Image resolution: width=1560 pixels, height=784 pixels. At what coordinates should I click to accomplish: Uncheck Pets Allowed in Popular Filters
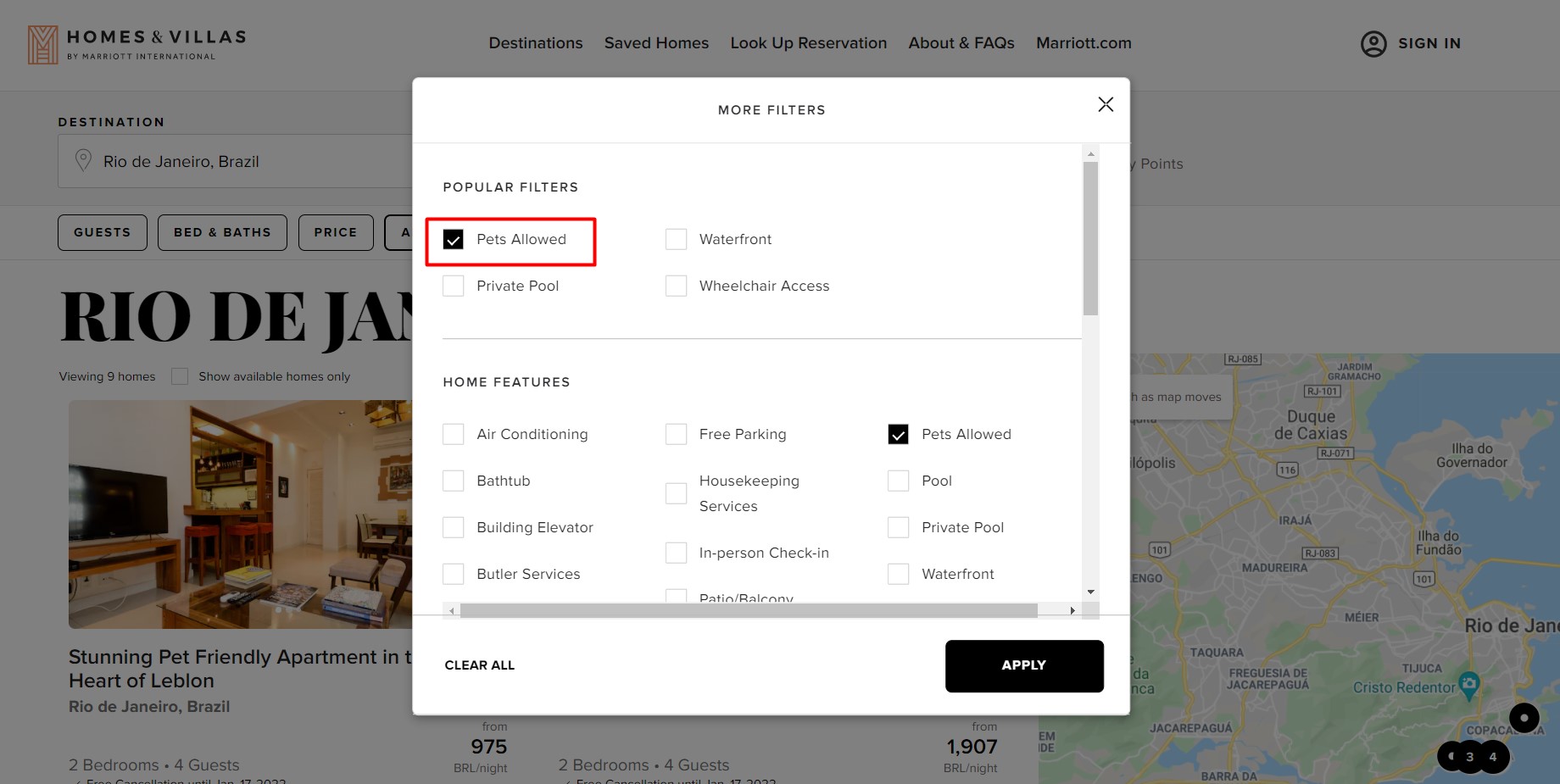coord(454,239)
